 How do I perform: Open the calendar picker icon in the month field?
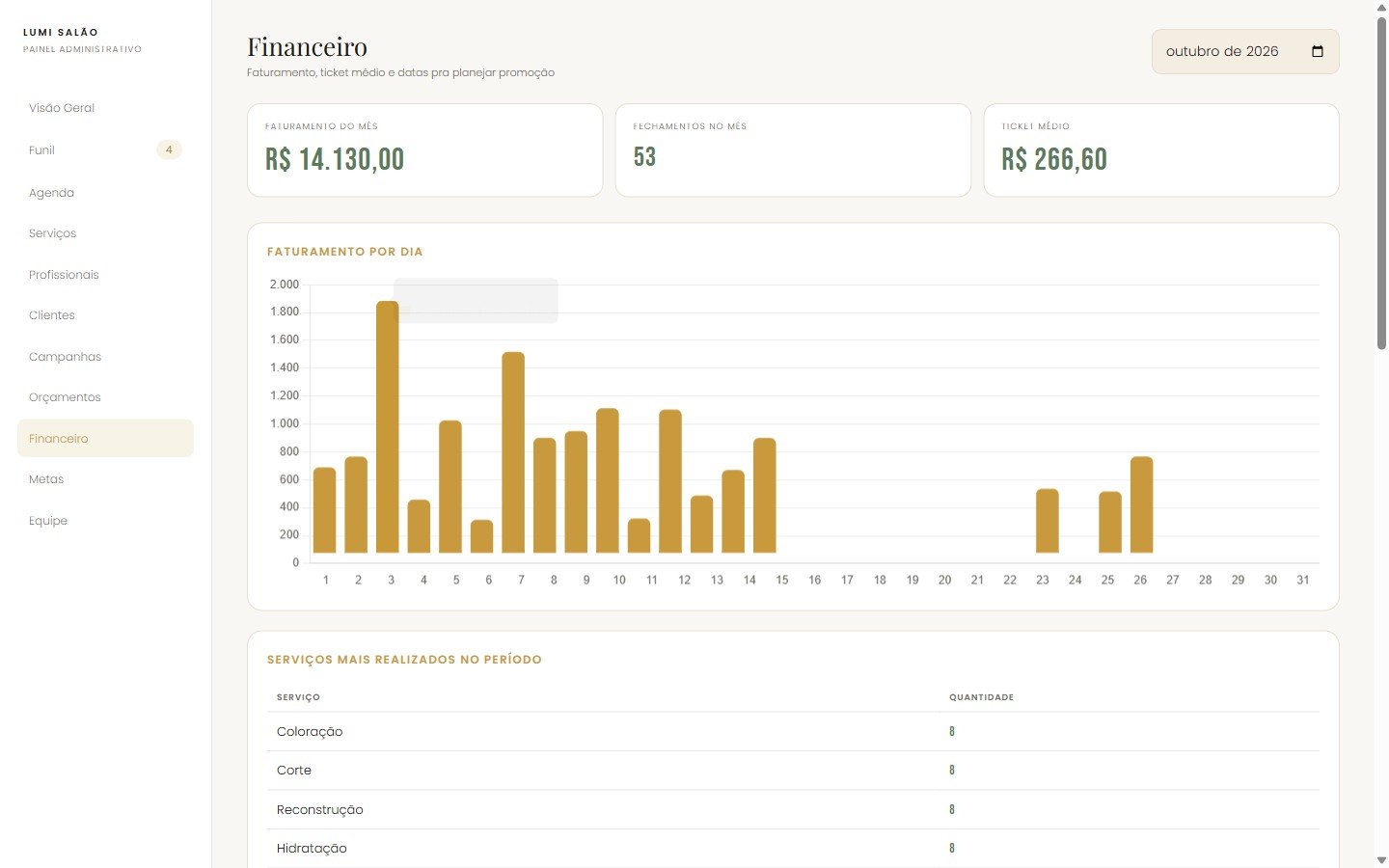coord(1318,51)
